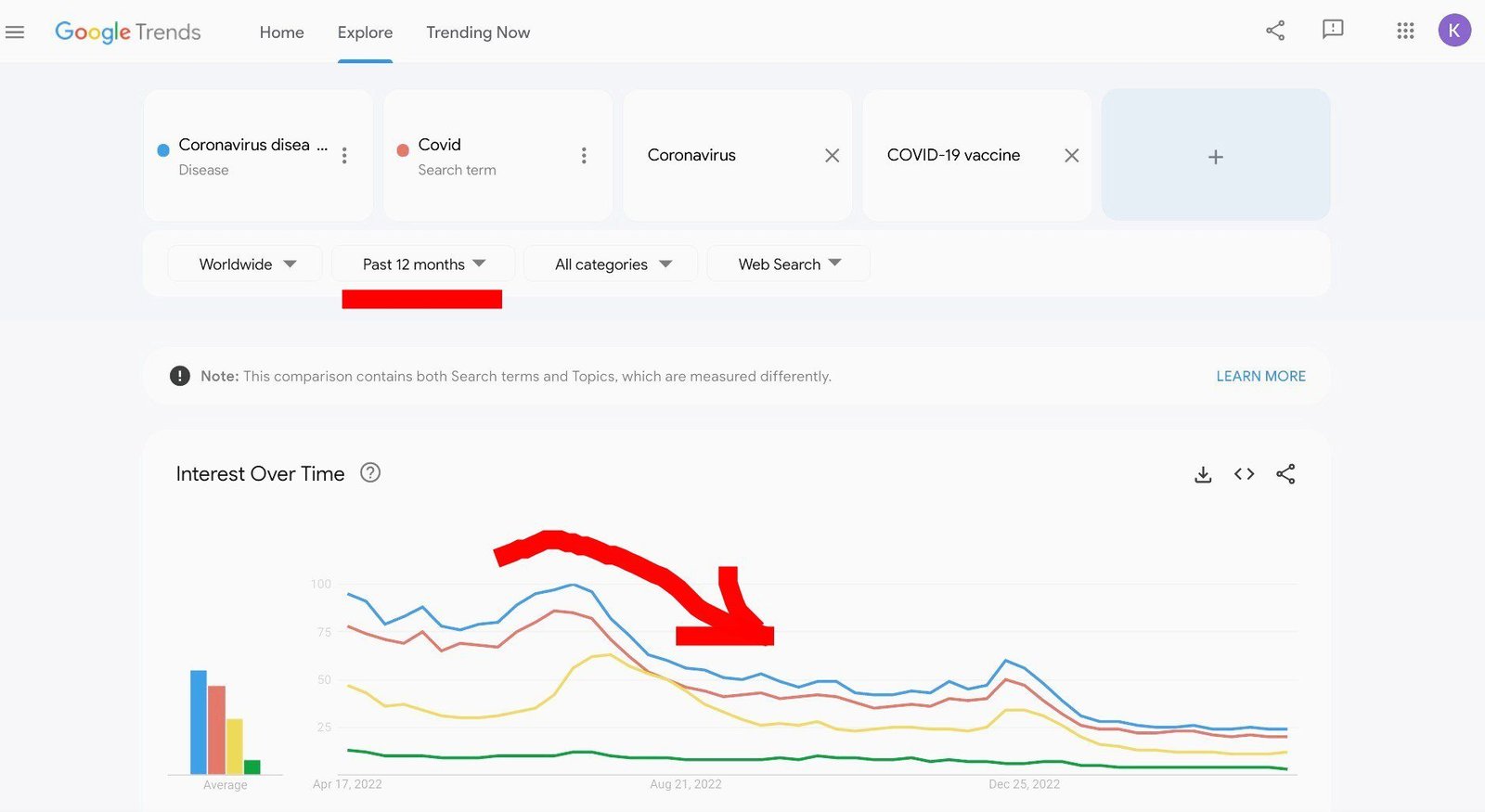The width and height of the screenshot is (1485, 812).
Task: Open the account avatar K
Action: coord(1454,31)
